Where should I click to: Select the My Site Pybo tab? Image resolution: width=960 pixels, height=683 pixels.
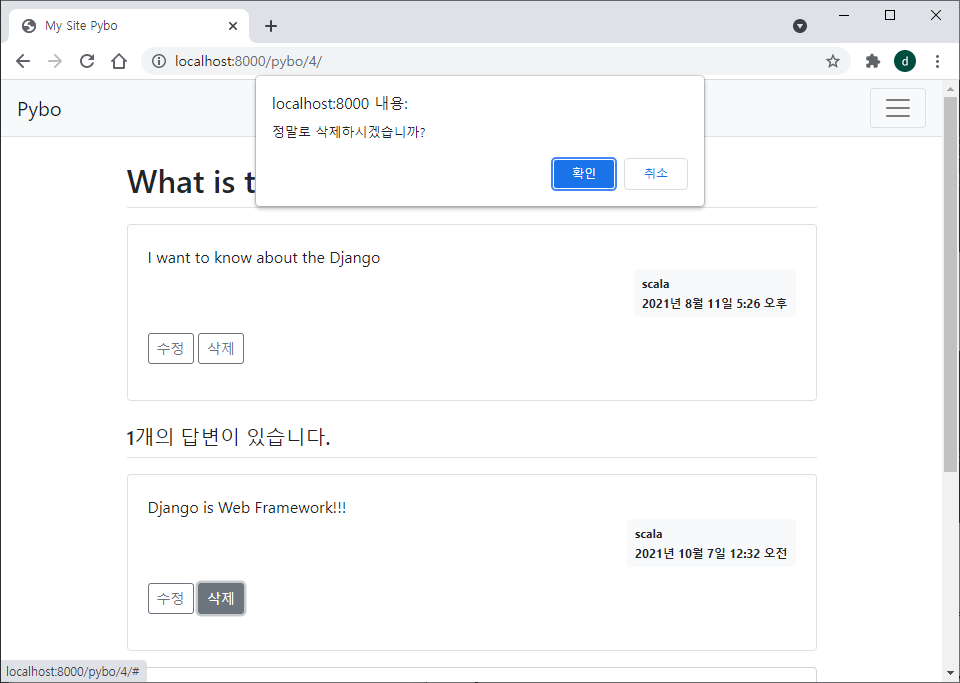[x=129, y=26]
